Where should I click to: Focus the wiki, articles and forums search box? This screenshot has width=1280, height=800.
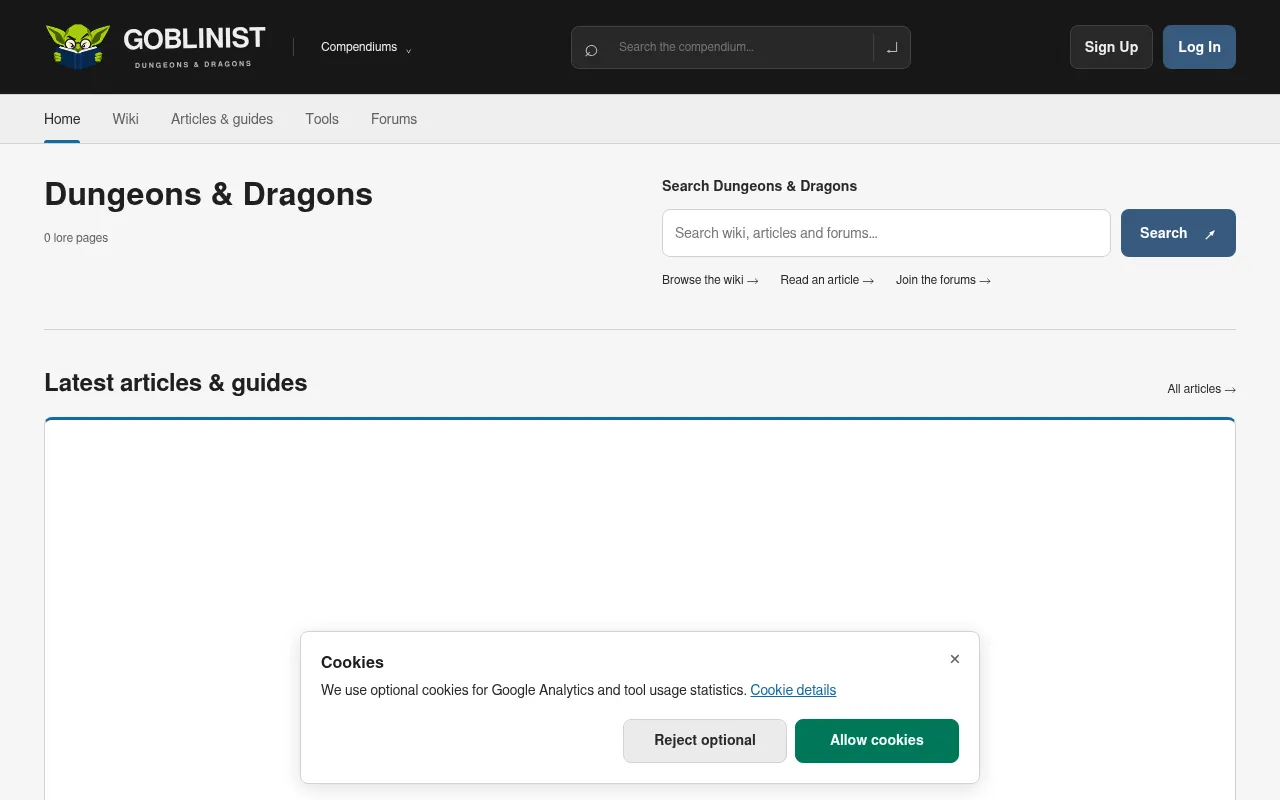click(x=886, y=233)
